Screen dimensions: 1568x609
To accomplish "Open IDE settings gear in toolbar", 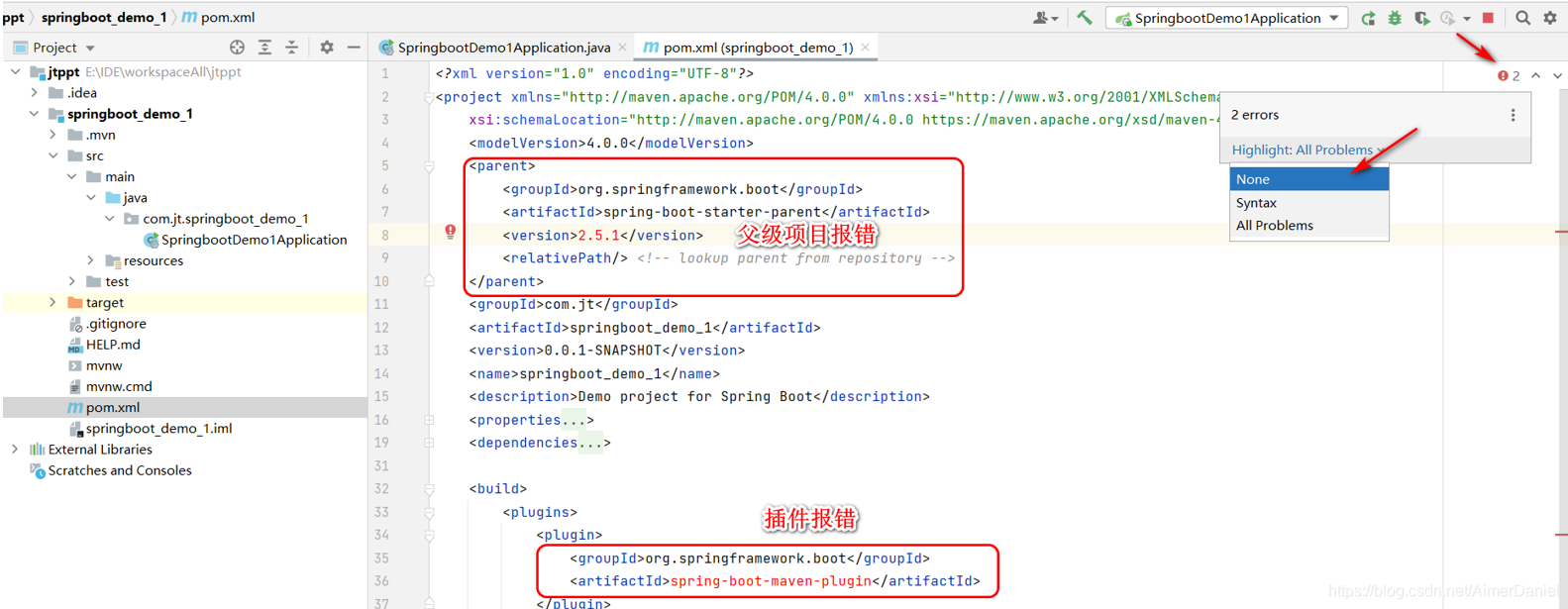I will 1550,18.
